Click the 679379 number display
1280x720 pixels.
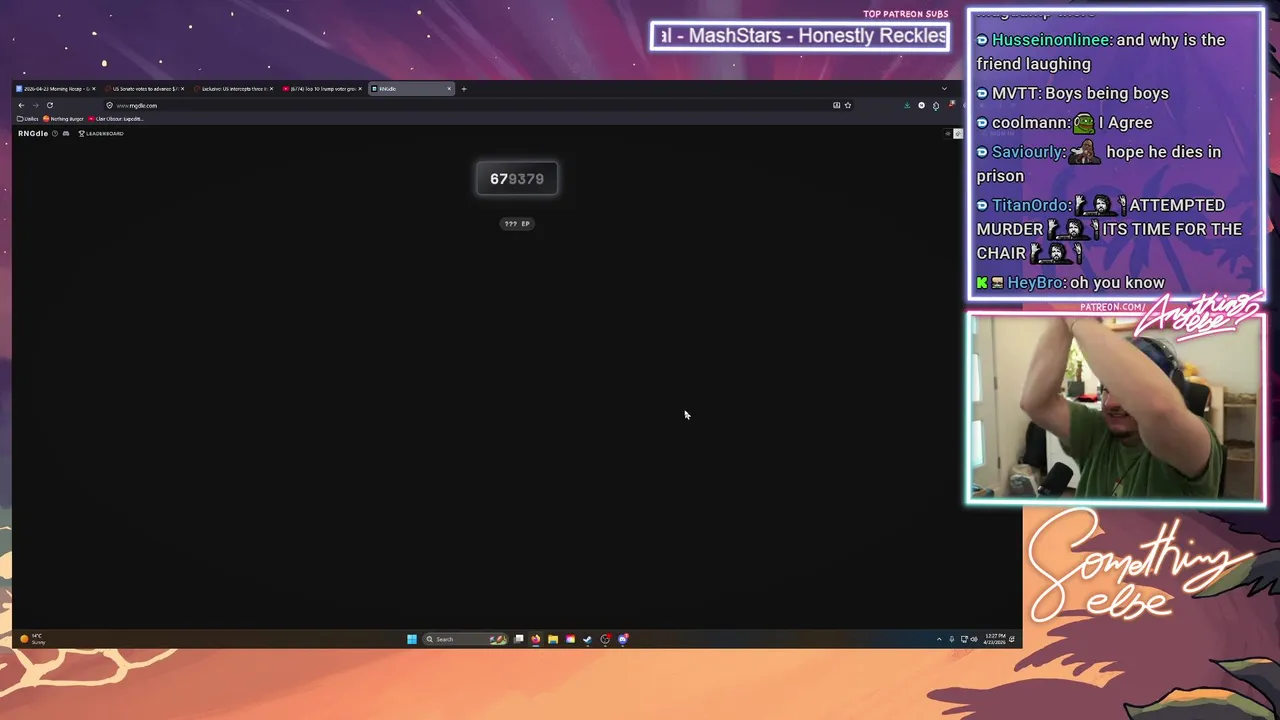point(517,179)
